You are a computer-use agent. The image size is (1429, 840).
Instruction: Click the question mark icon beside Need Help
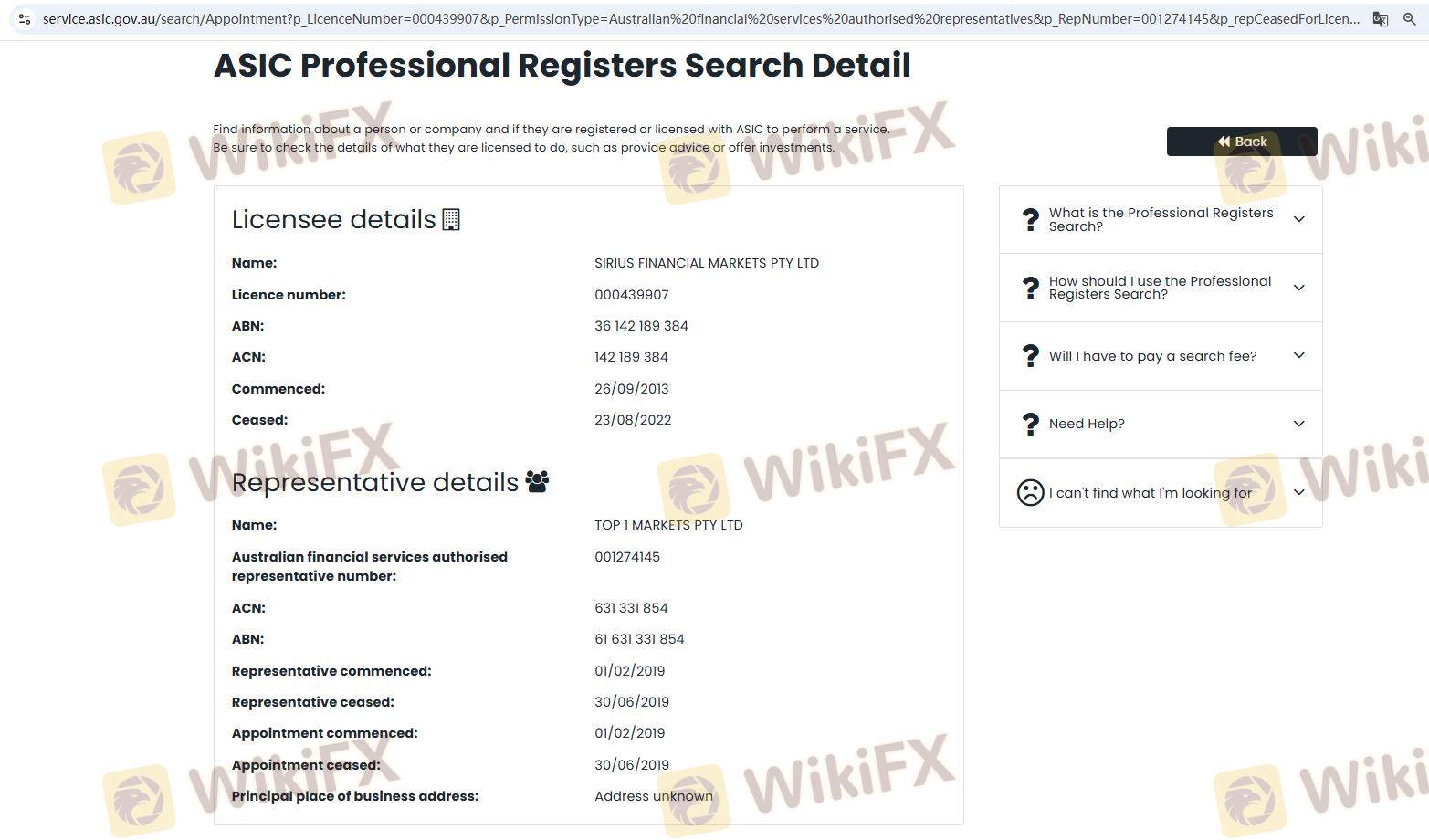pos(1030,424)
